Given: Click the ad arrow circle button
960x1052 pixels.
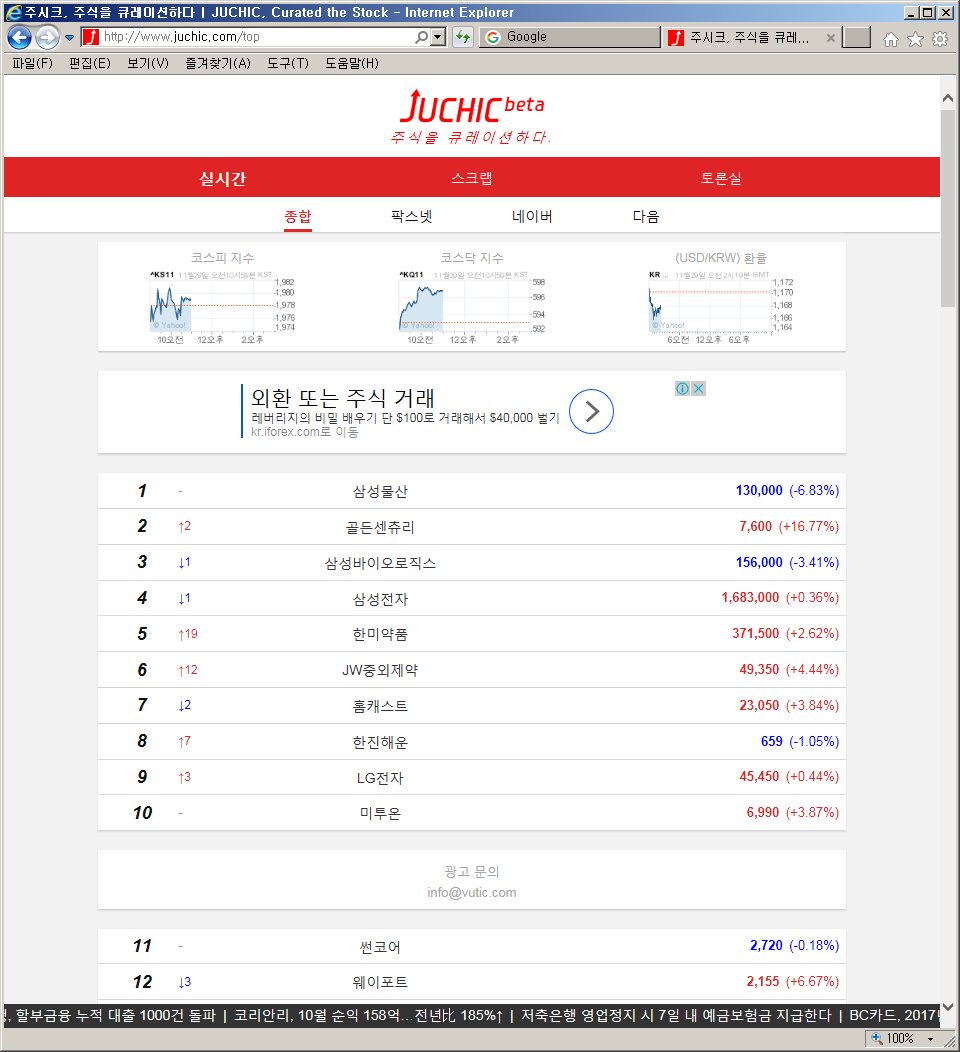Looking at the screenshot, I should [591, 411].
